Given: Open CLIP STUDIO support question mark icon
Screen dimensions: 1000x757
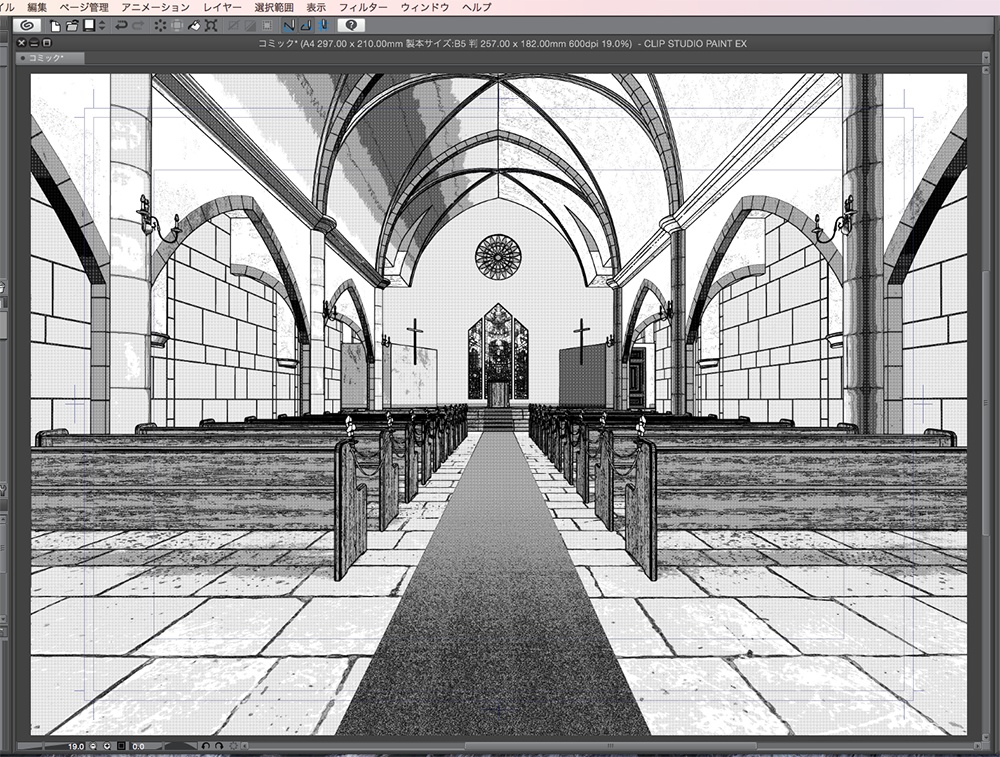Looking at the screenshot, I should [x=351, y=26].
